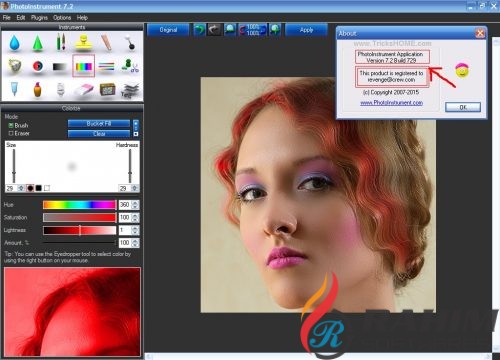Reset zoom via the 100% button

253,30
